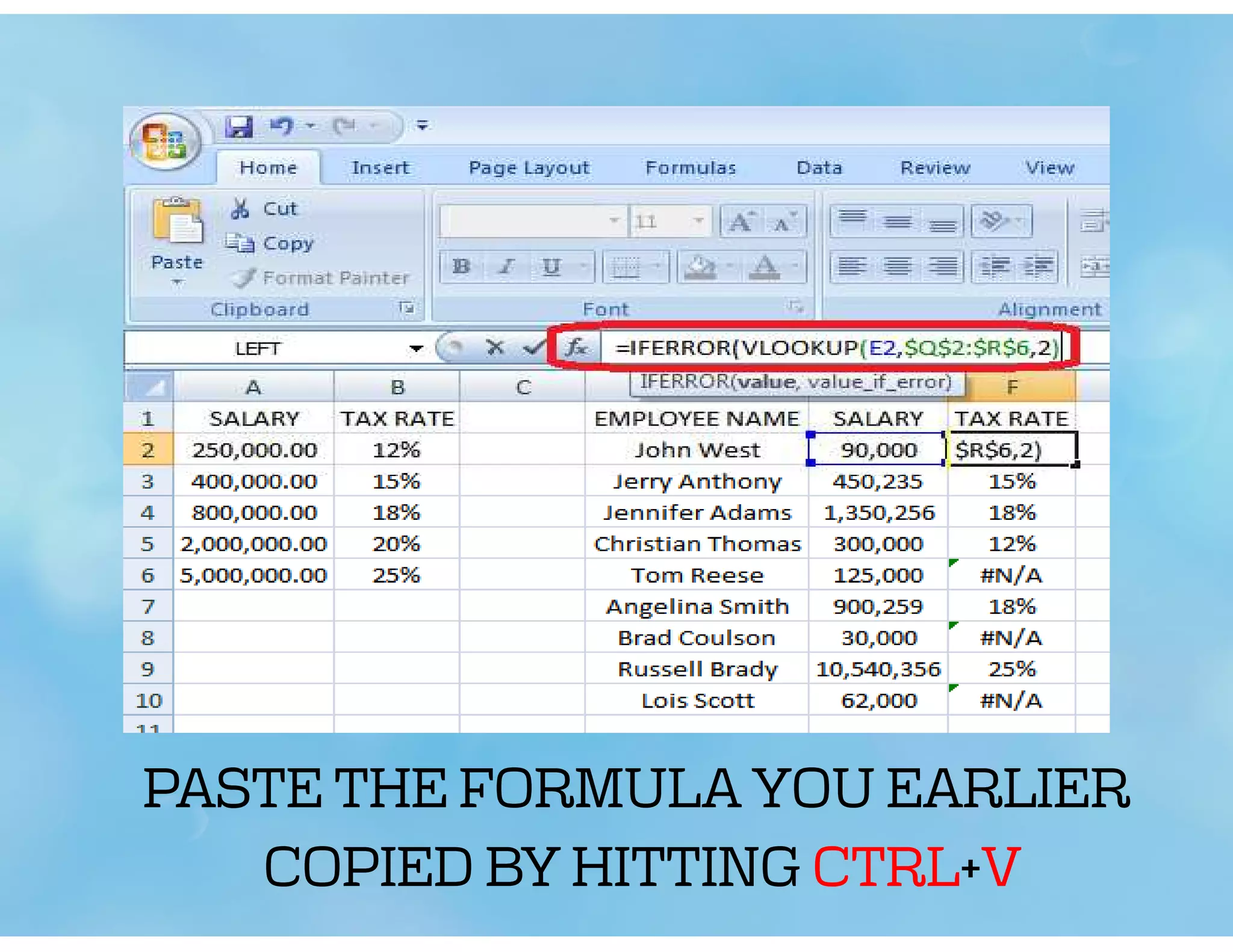
Task: Click the Office Button orb
Action: (x=164, y=142)
